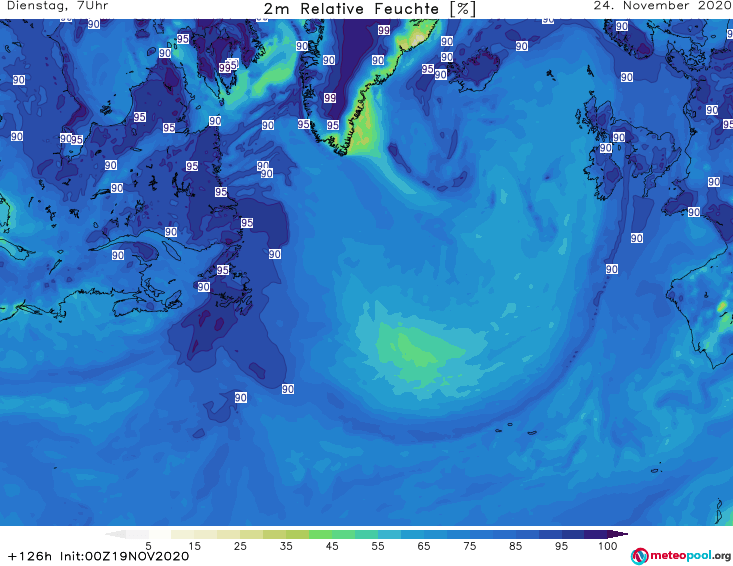
Task: Click the date '24. November 2020'
Action: coord(662,6)
